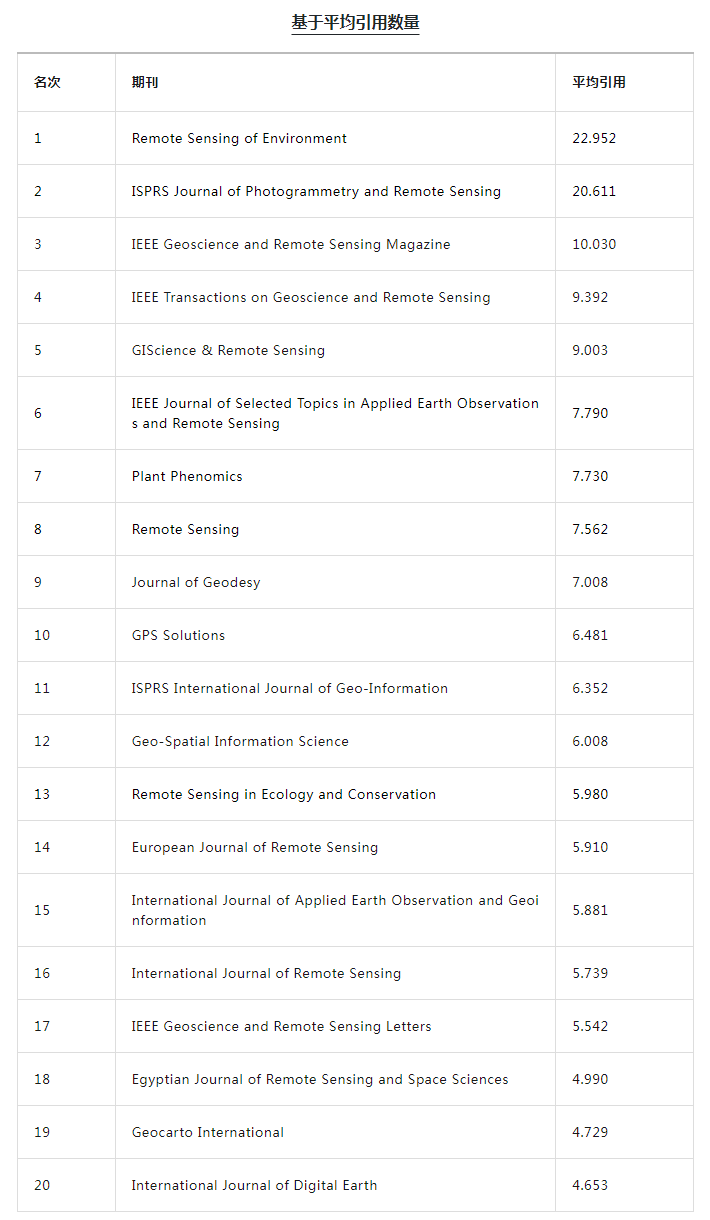Click IEEE Journal of Selected Topics journal
710x1220 pixels.
[x=335, y=413]
